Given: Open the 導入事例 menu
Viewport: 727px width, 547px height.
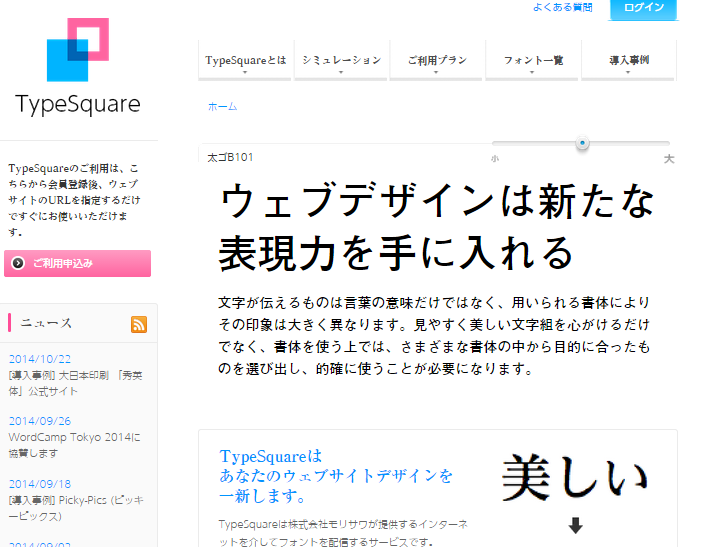Looking at the screenshot, I should (x=629, y=60).
